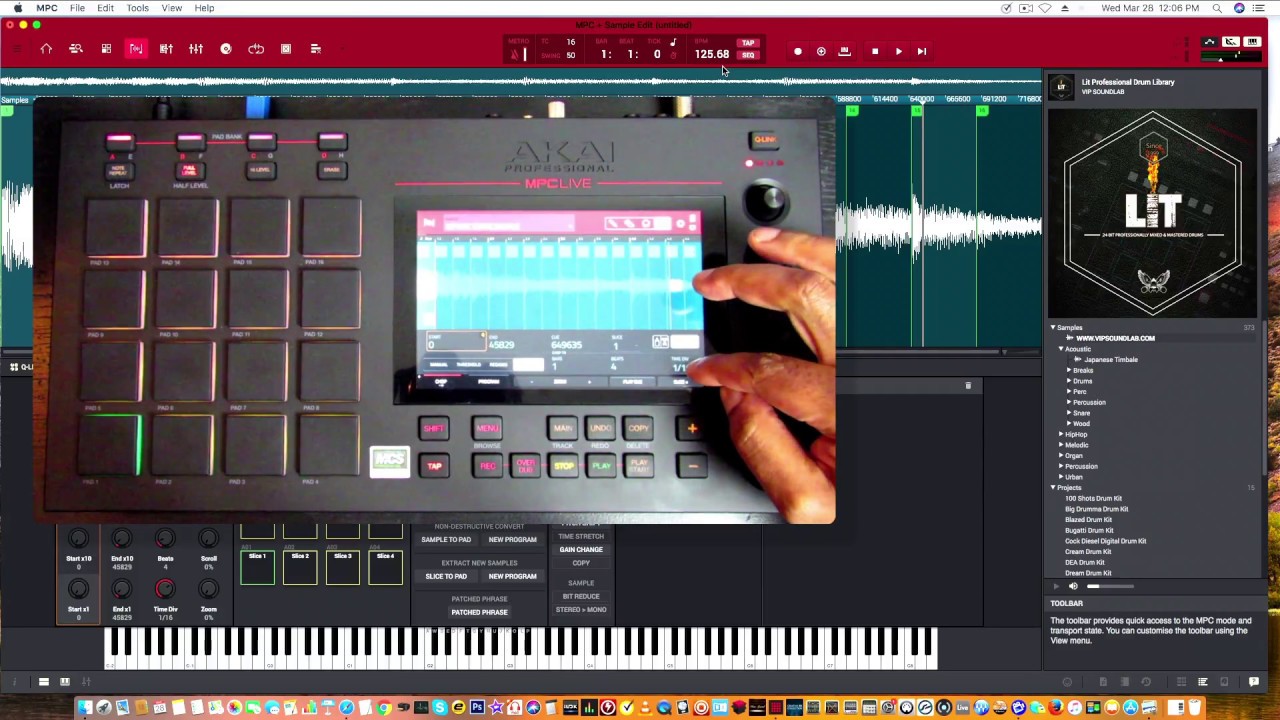
Task: Click the GAIN CHANGE button
Action: coord(581,550)
